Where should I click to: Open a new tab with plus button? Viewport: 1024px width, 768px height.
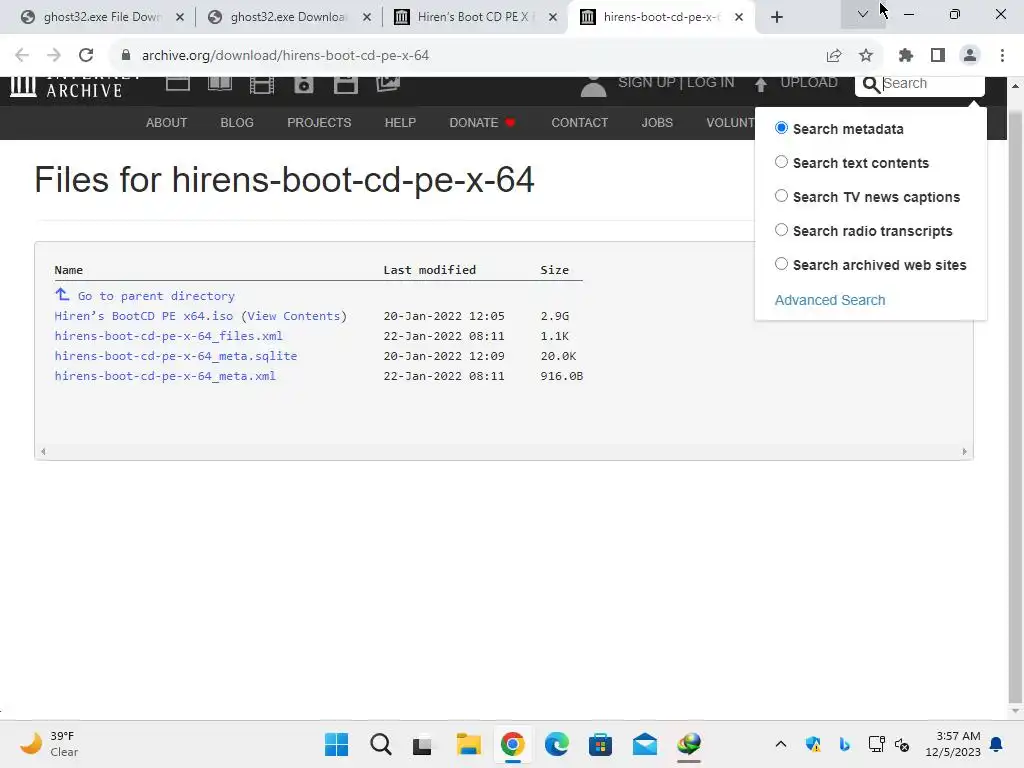[776, 17]
